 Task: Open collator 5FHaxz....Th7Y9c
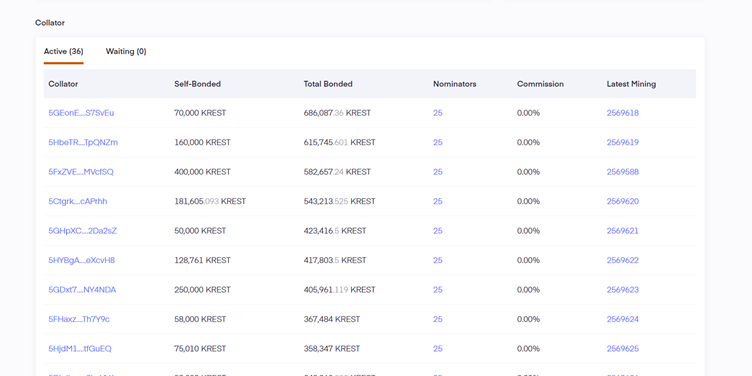(79, 319)
